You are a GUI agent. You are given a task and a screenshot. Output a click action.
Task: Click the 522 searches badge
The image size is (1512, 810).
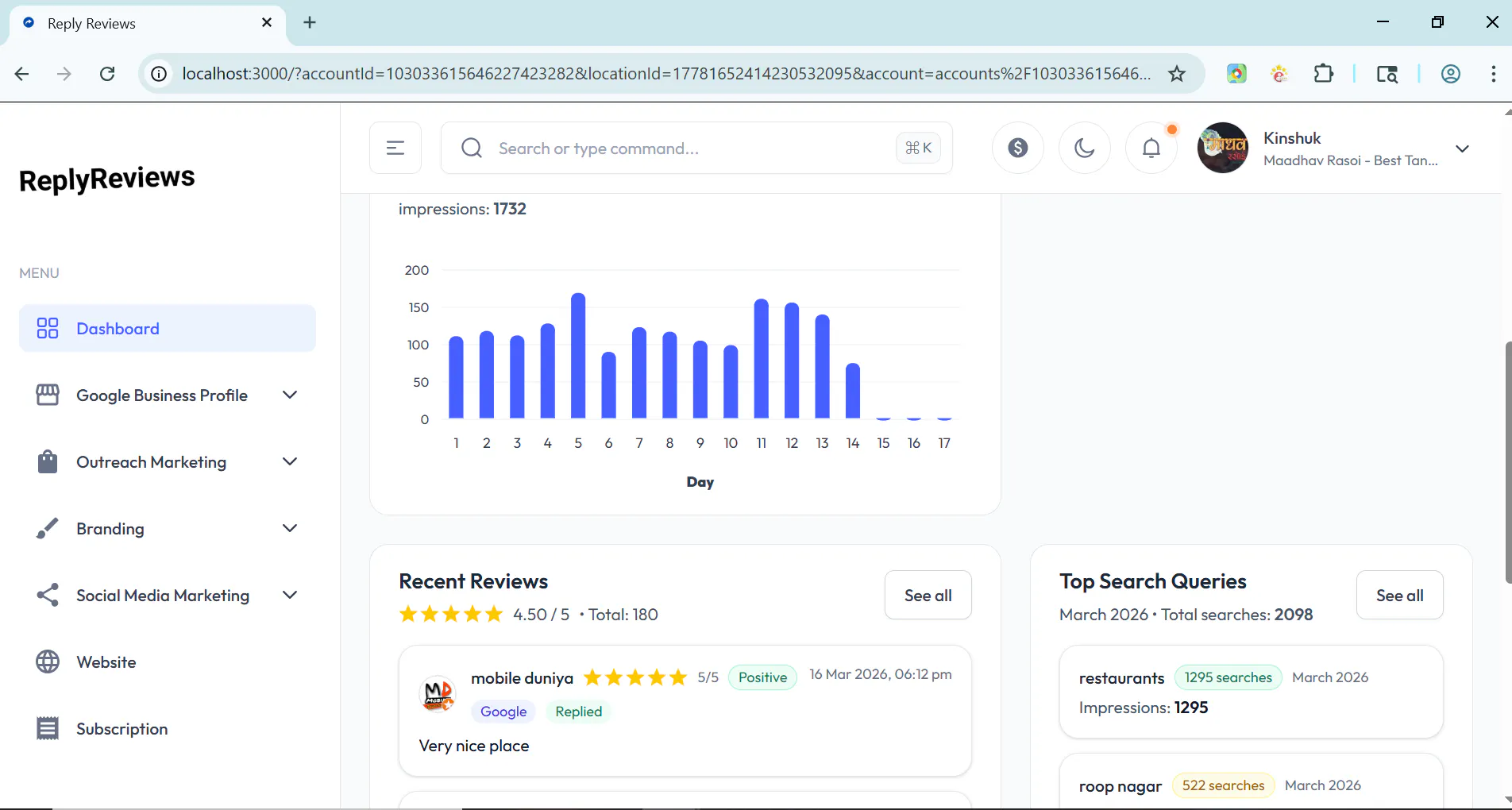click(1223, 785)
